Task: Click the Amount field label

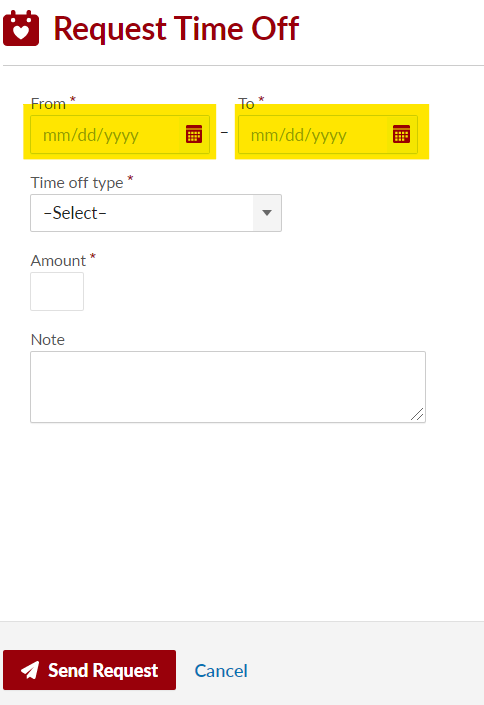Action: click(58, 261)
